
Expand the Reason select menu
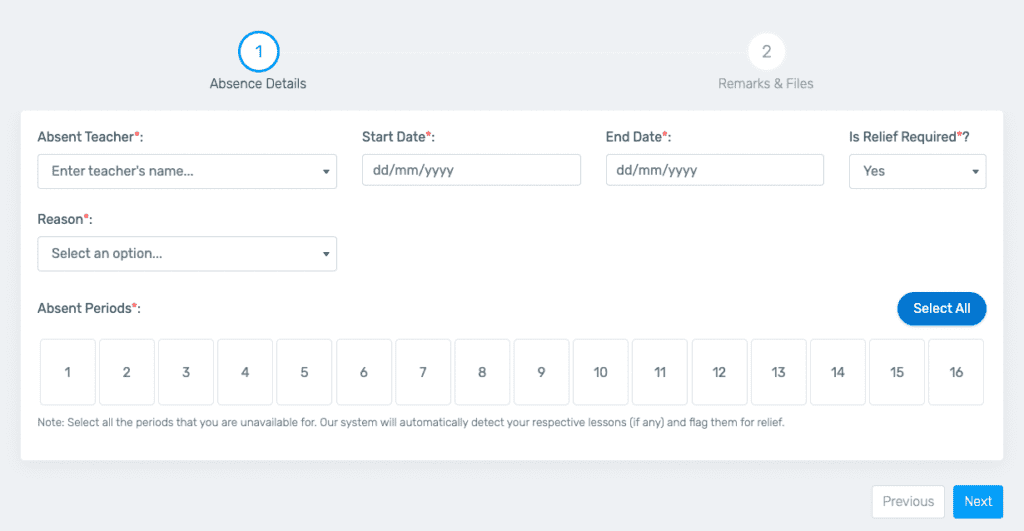[x=187, y=254]
